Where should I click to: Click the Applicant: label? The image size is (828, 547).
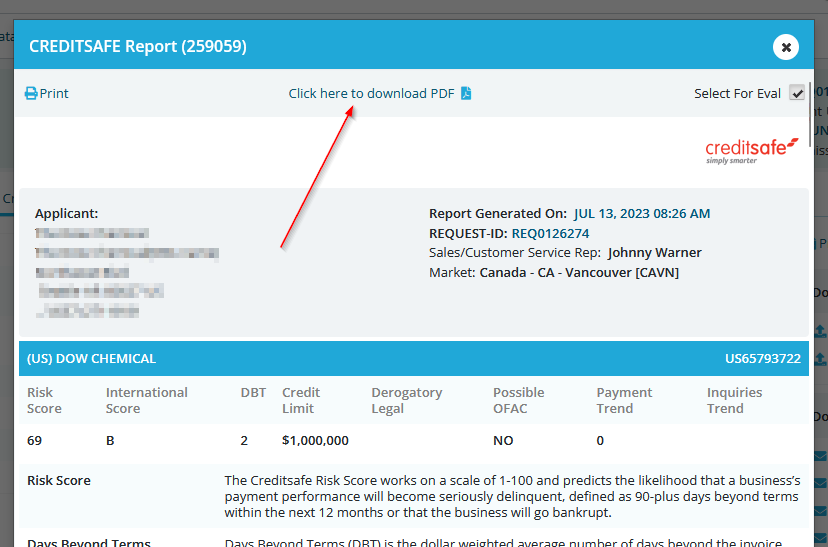[x=67, y=213]
